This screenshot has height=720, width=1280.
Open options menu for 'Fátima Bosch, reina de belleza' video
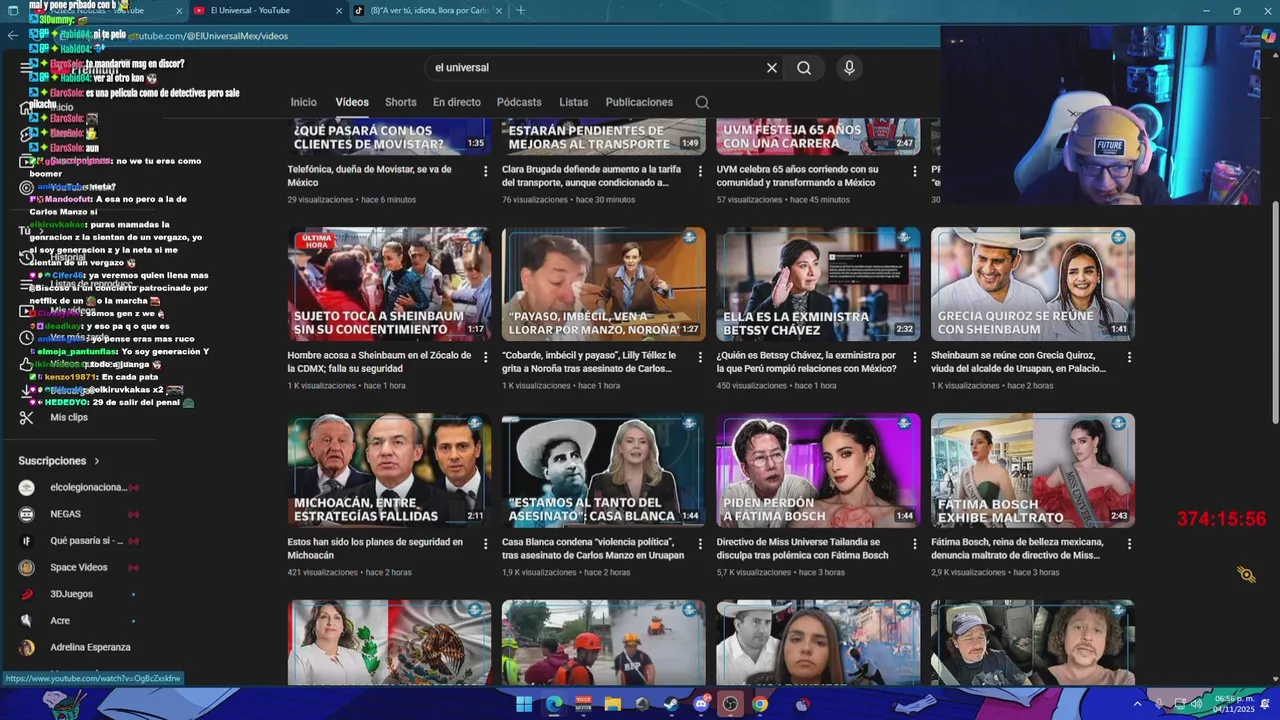pos(1130,544)
